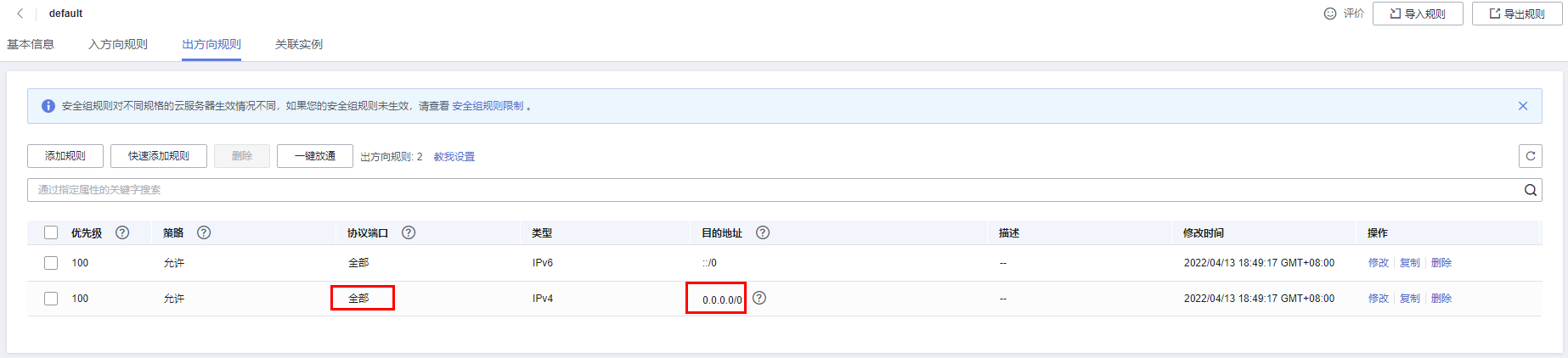This screenshot has width=1568, height=358.
Task: Click the search magnifier icon
Action: pyautogui.click(x=1530, y=190)
